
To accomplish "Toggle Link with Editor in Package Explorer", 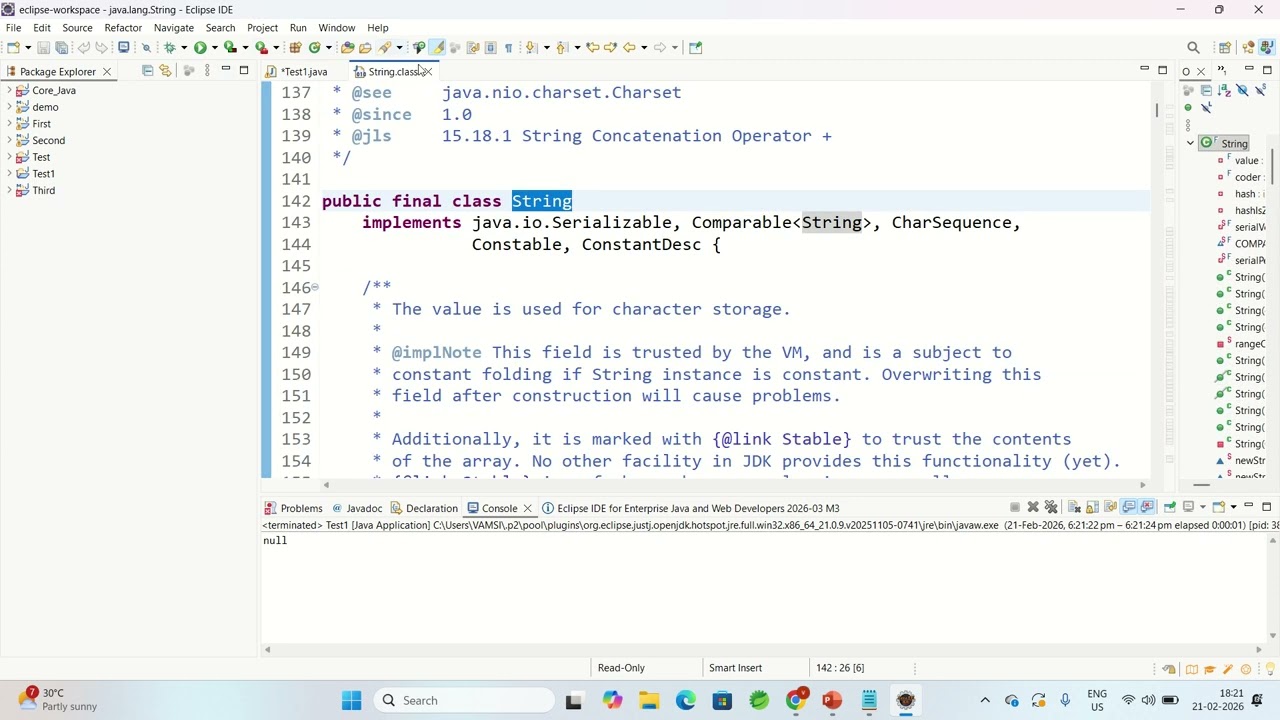I will coord(165,70).
